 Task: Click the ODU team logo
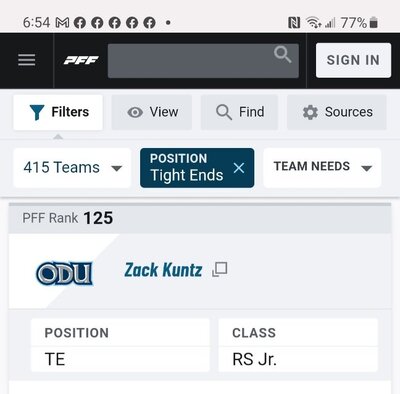[x=65, y=273]
